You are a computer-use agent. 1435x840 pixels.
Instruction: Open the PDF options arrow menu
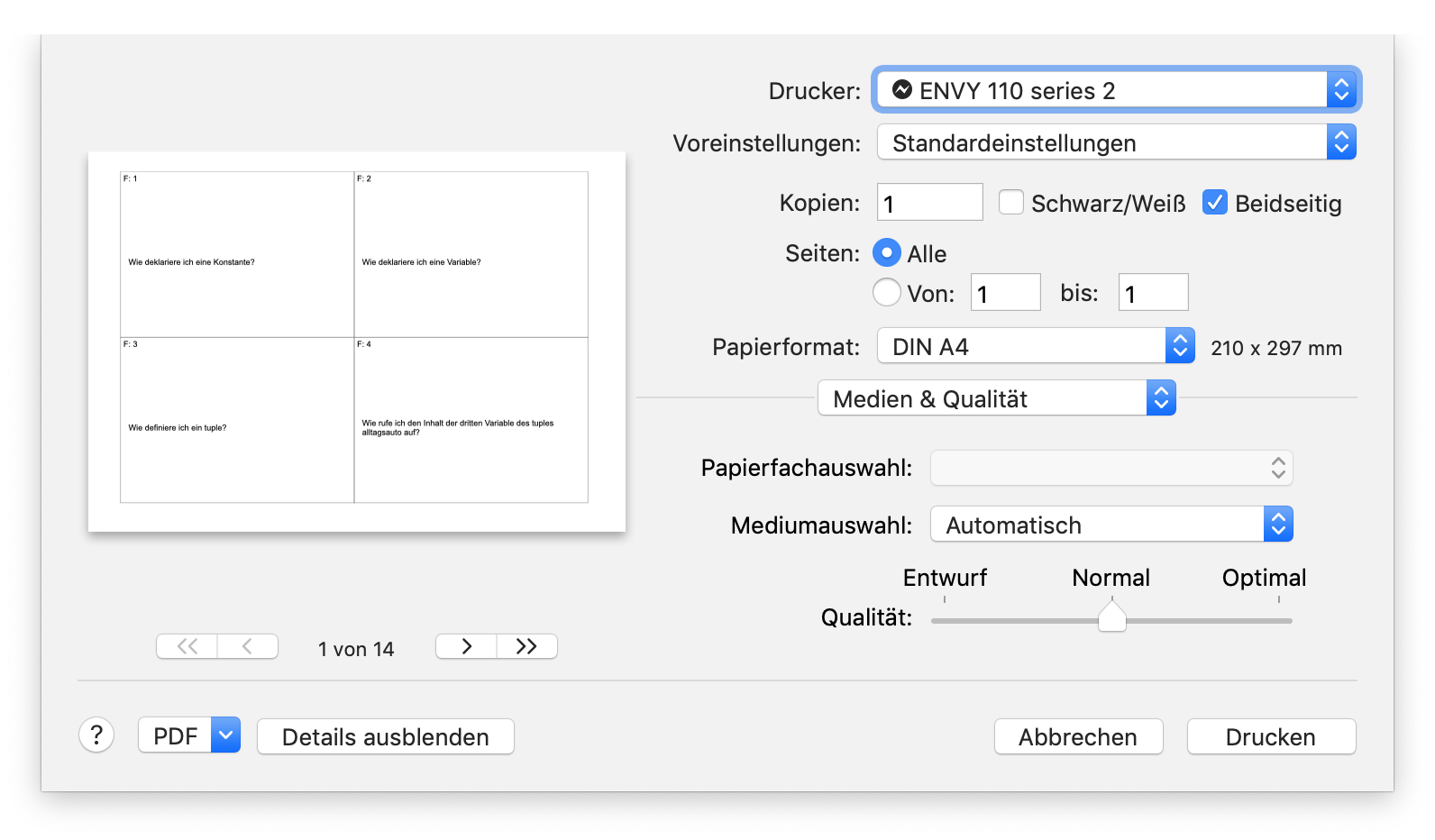225,735
